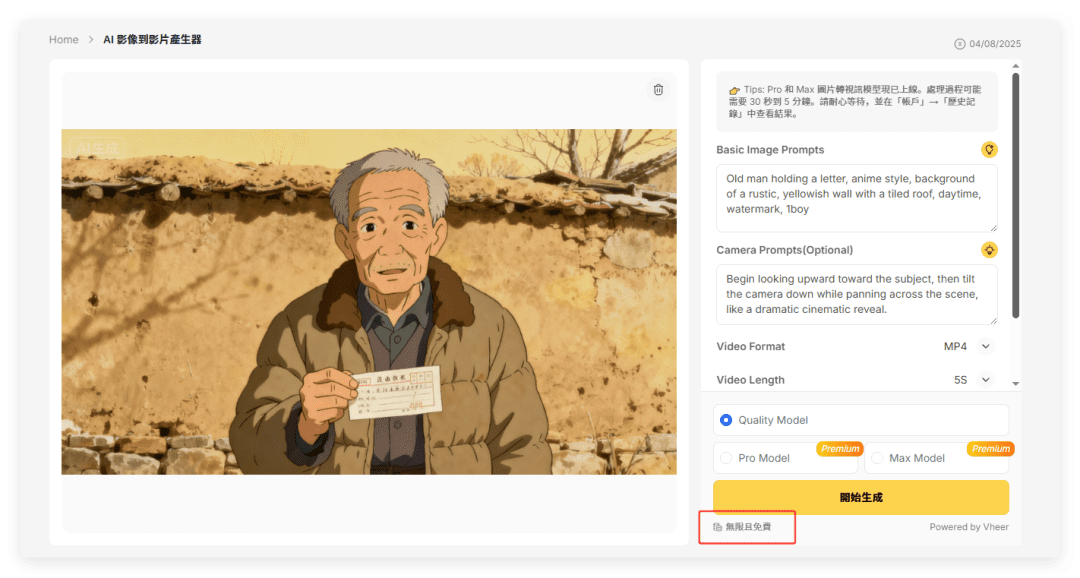Image resolution: width=1080 pixels, height=578 pixels.
Task: Click the pointing hand Tips icon
Action: 734,90
